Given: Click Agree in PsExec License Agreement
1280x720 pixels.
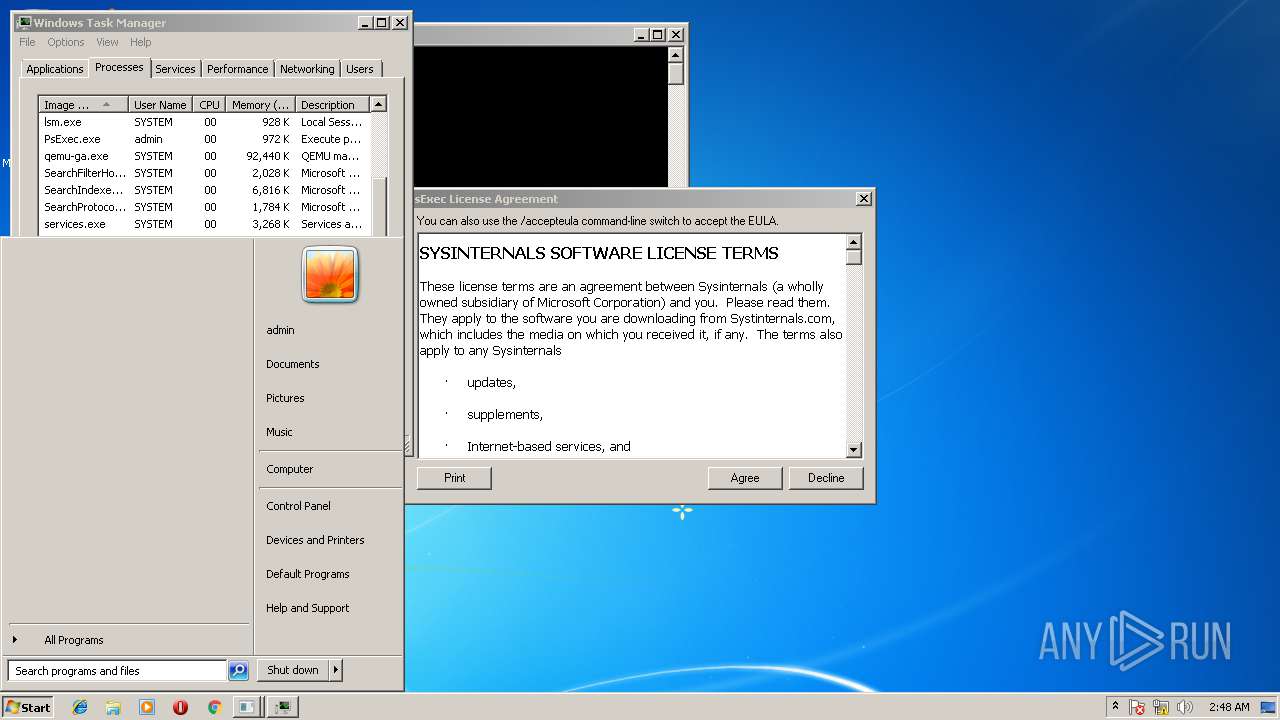Looking at the screenshot, I should point(745,478).
